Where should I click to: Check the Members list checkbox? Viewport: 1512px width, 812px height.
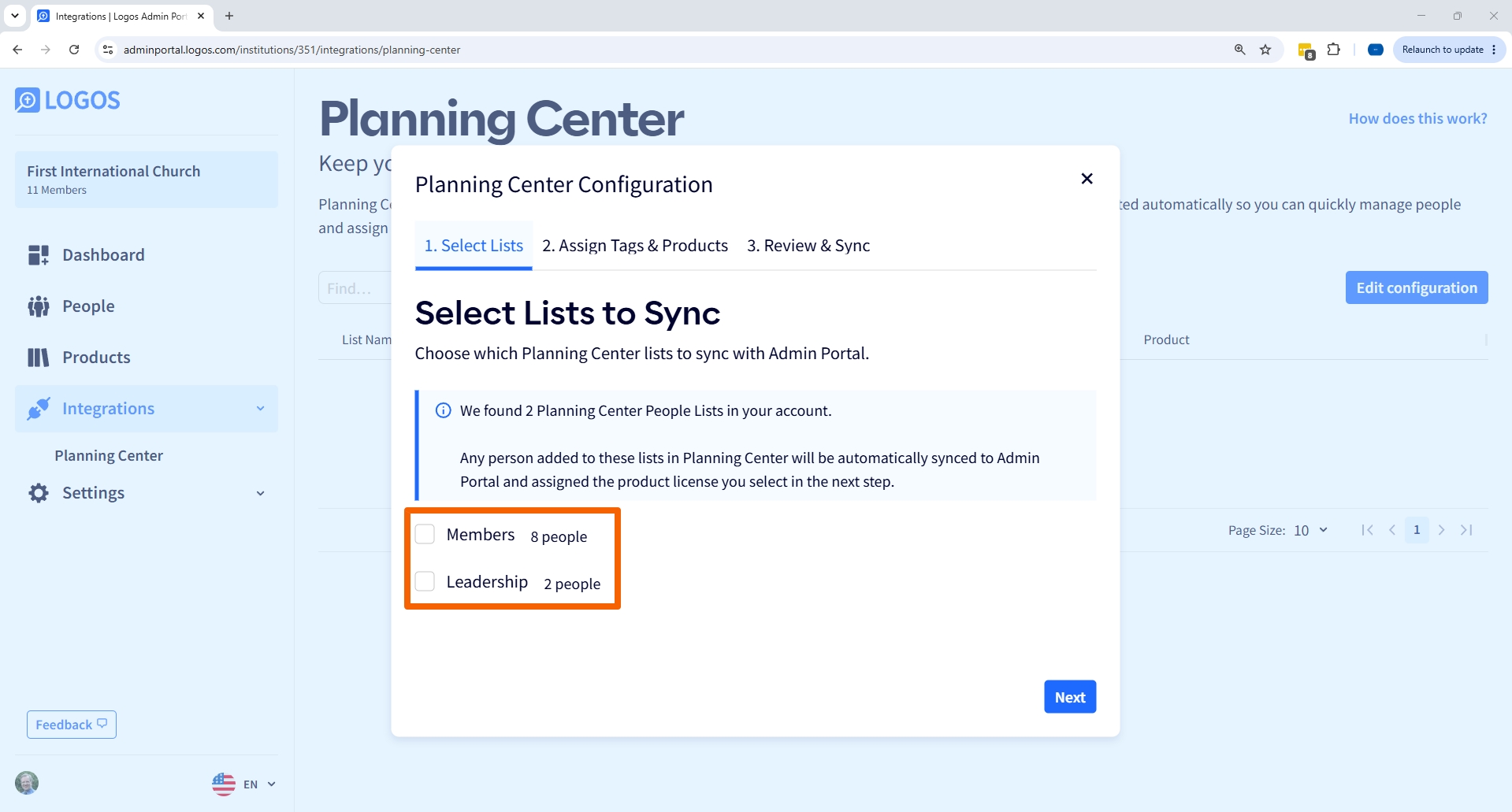(425, 534)
